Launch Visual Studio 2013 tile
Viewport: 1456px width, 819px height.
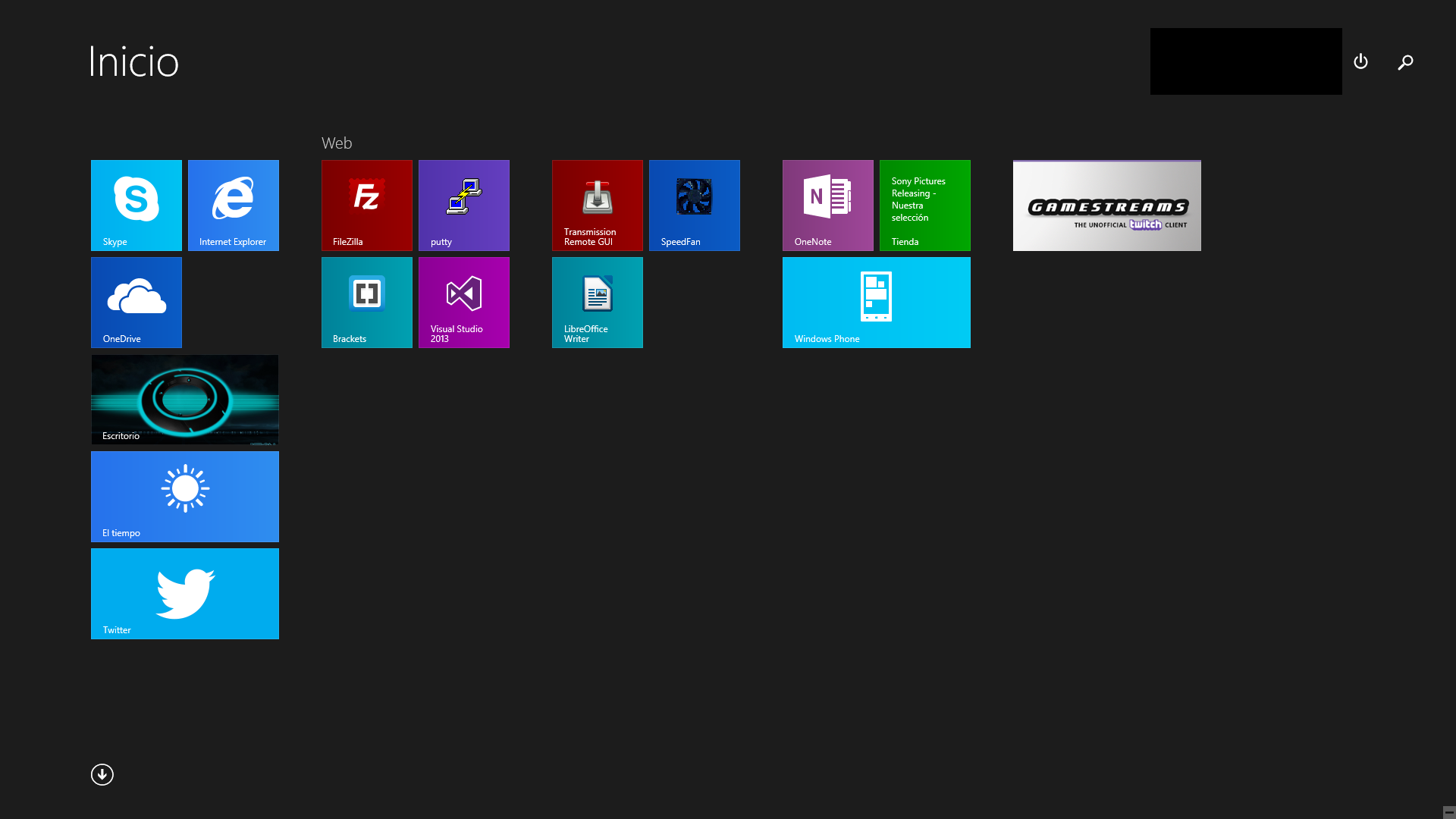point(464,303)
